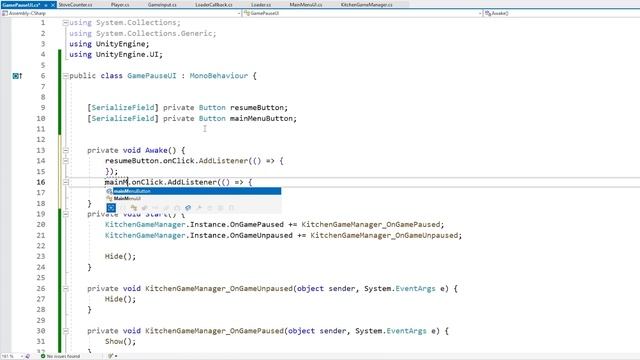Open the Awake() member navigation dropdown

pos(562,13)
